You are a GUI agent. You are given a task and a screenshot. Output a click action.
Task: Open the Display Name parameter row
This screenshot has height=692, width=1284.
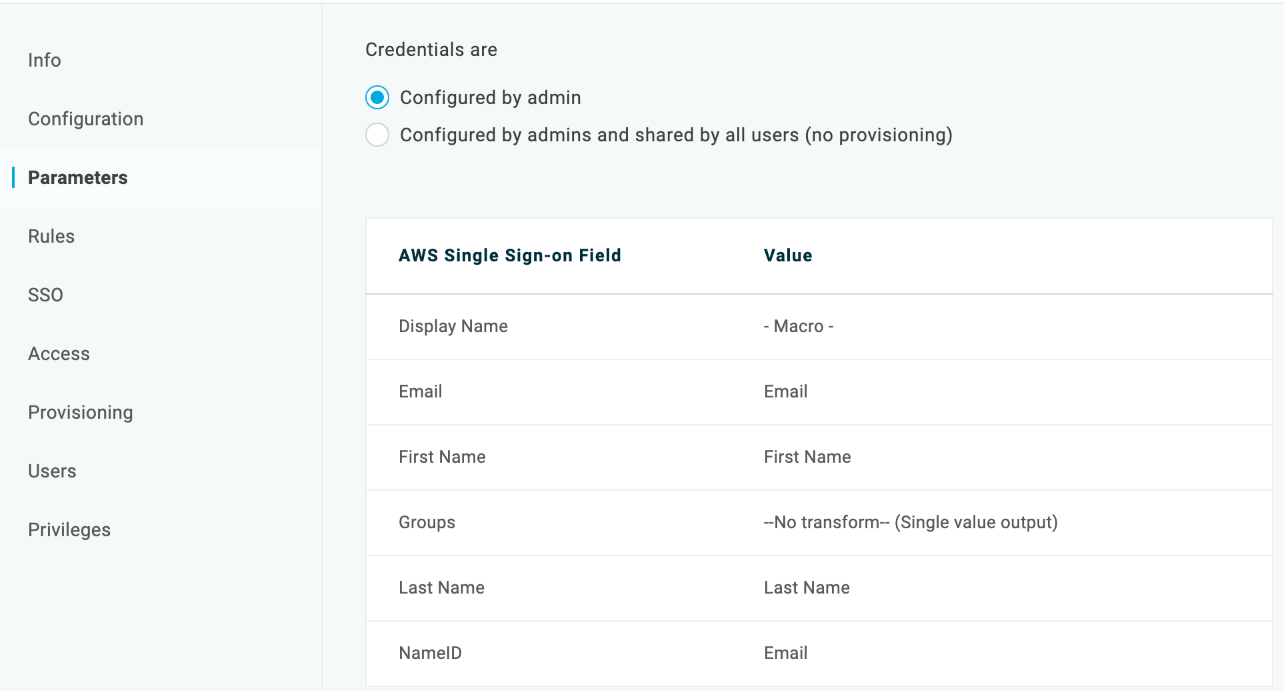pos(453,327)
